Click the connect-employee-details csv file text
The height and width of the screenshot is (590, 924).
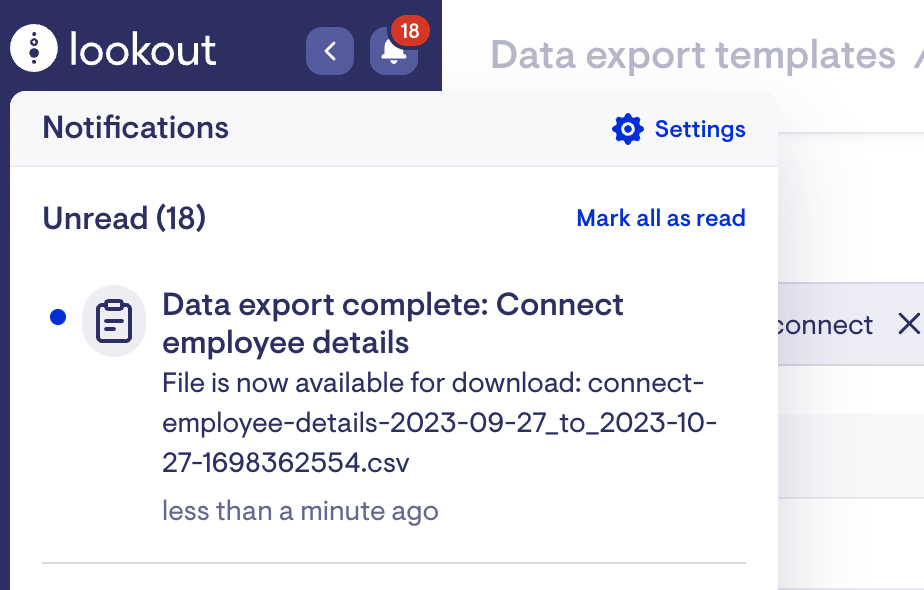point(439,423)
